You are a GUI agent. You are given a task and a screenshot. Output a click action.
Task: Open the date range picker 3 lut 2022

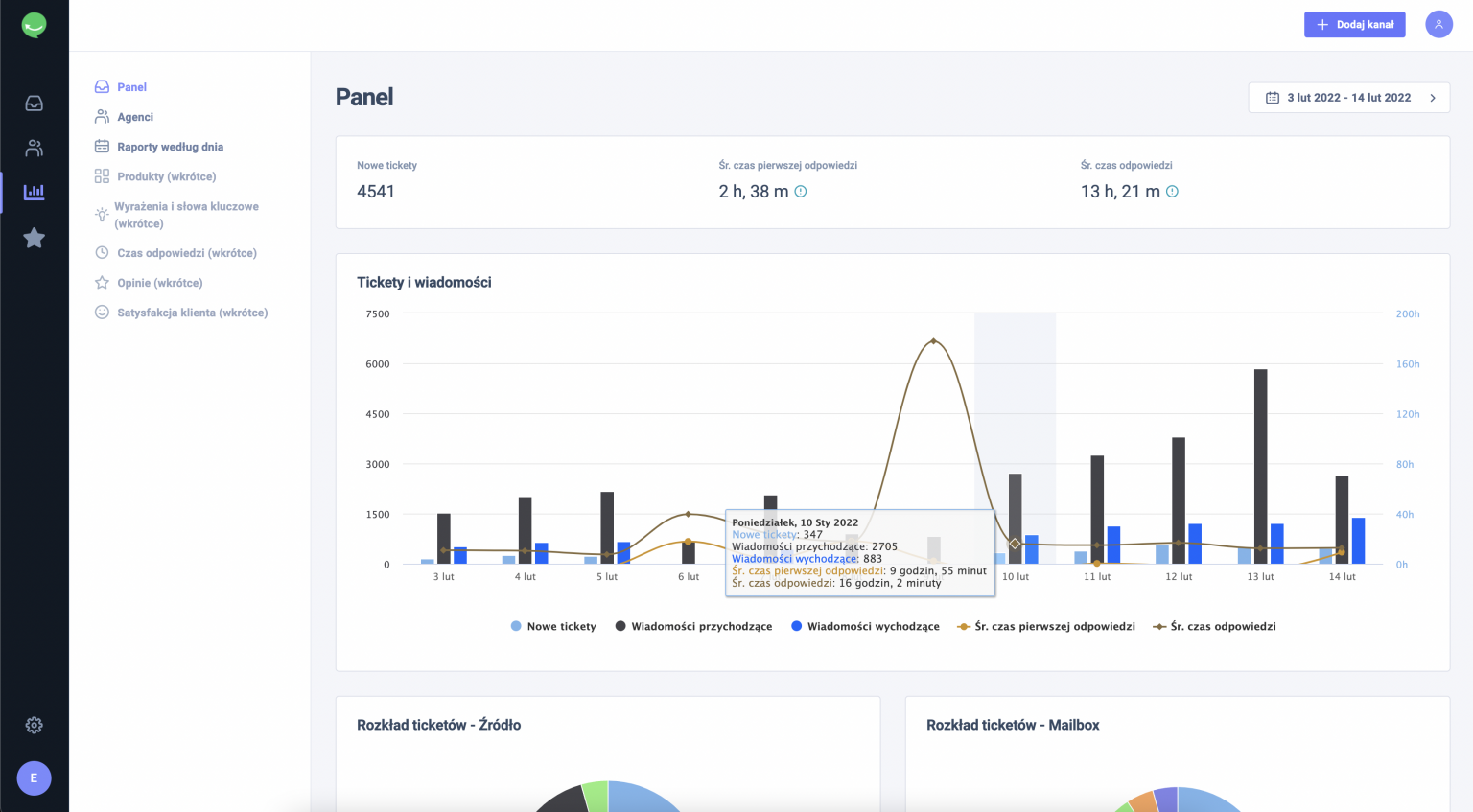[1339, 98]
